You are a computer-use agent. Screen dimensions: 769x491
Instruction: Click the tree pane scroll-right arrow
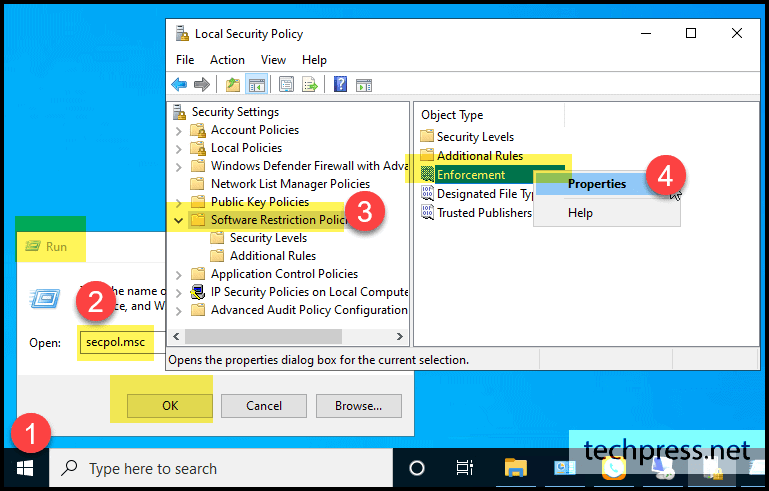click(x=400, y=336)
